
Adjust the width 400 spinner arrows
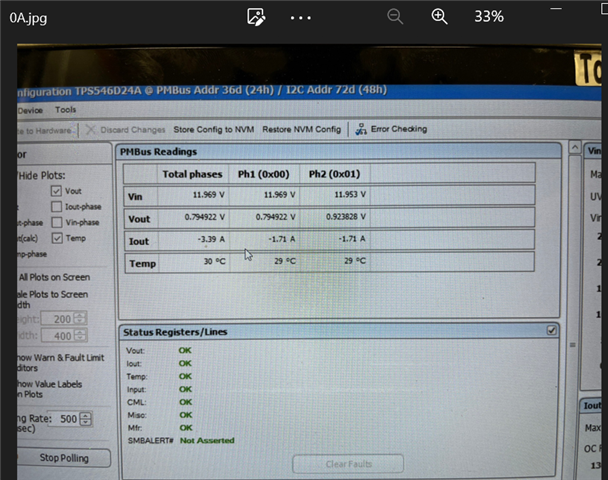81,335
